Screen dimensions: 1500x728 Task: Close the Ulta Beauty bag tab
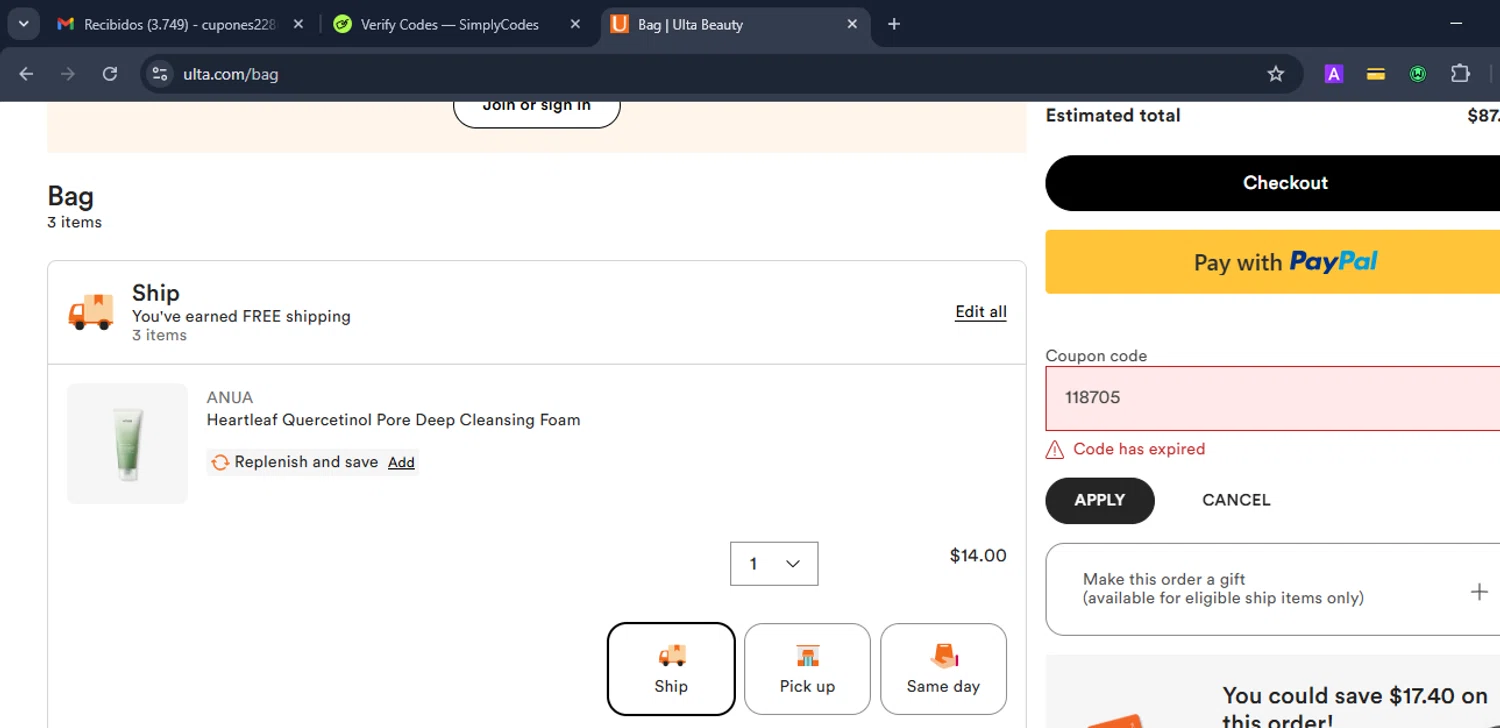point(852,24)
